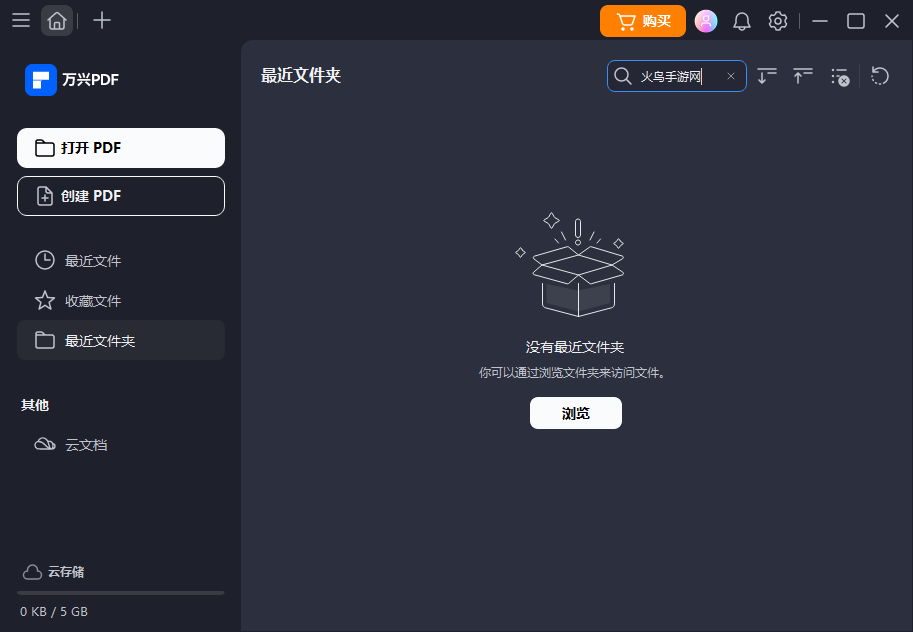Refresh the recent folders list
The image size is (913, 632).
pos(880,76)
